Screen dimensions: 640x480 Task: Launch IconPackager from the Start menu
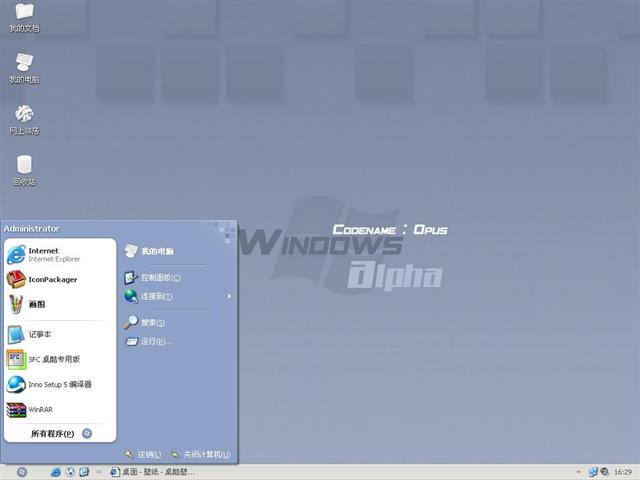point(60,280)
